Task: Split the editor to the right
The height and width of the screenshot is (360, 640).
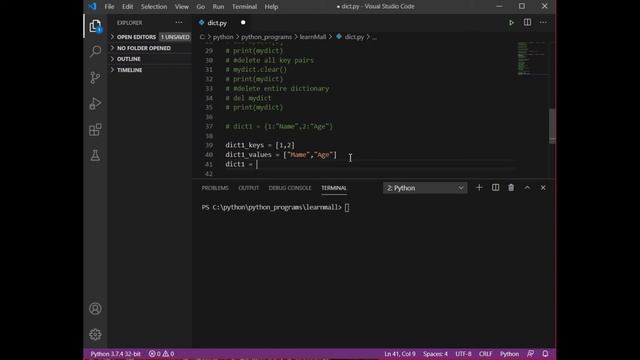Action: pyautogui.click(x=527, y=22)
